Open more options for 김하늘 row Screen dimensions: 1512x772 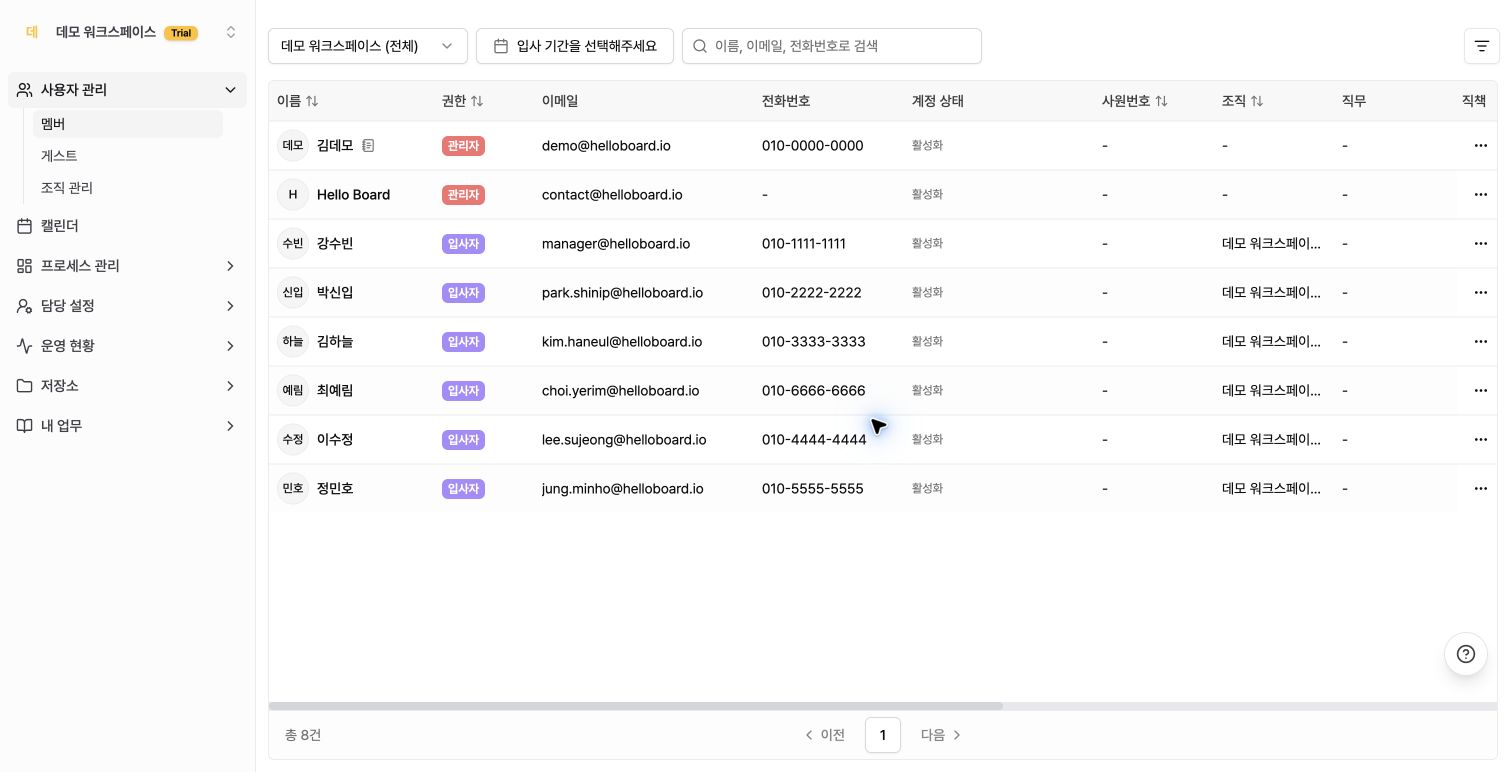[1481, 342]
